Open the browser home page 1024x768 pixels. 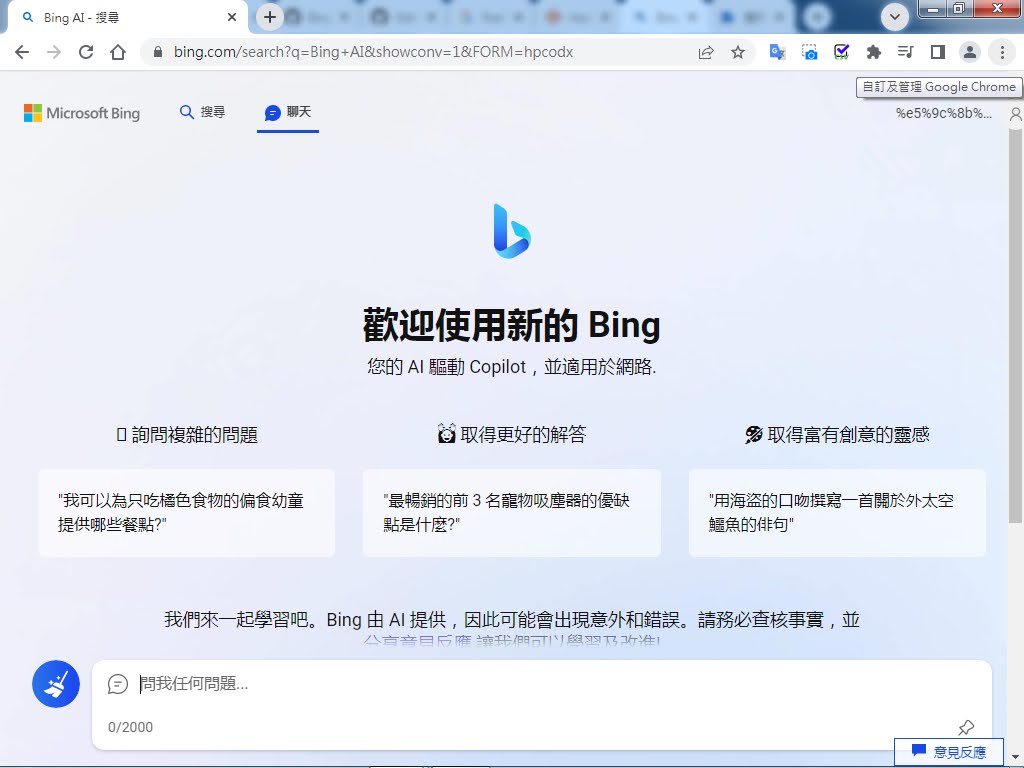(118, 52)
